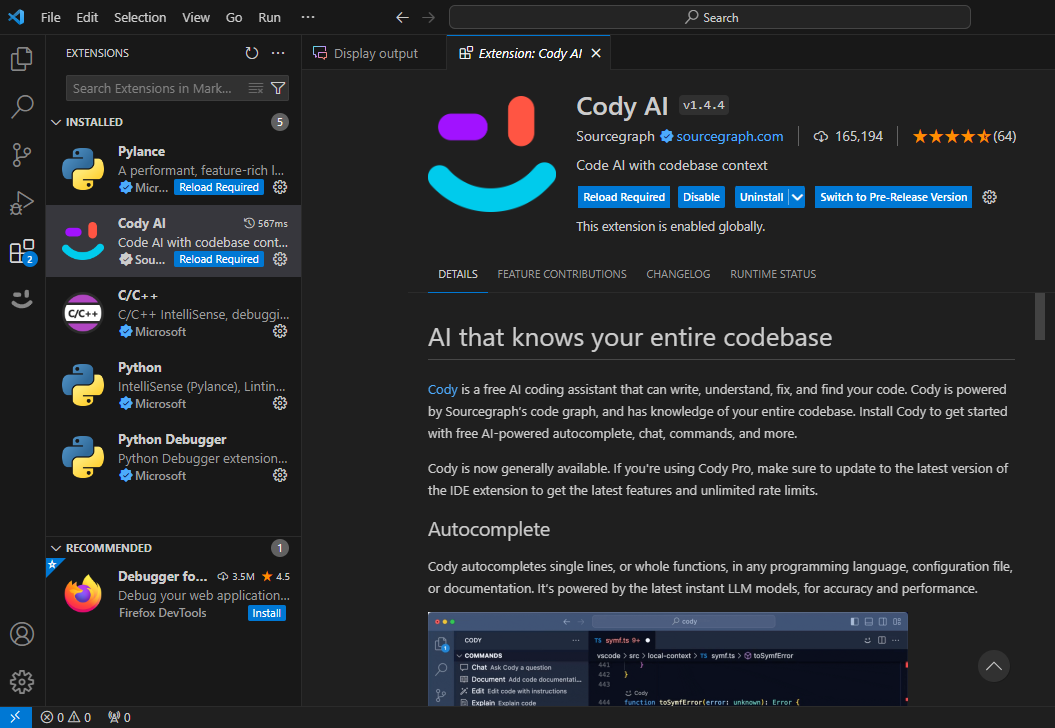Open Extensions view More Actions menu
This screenshot has width=1055, height=728.
[x=278, y=53]
